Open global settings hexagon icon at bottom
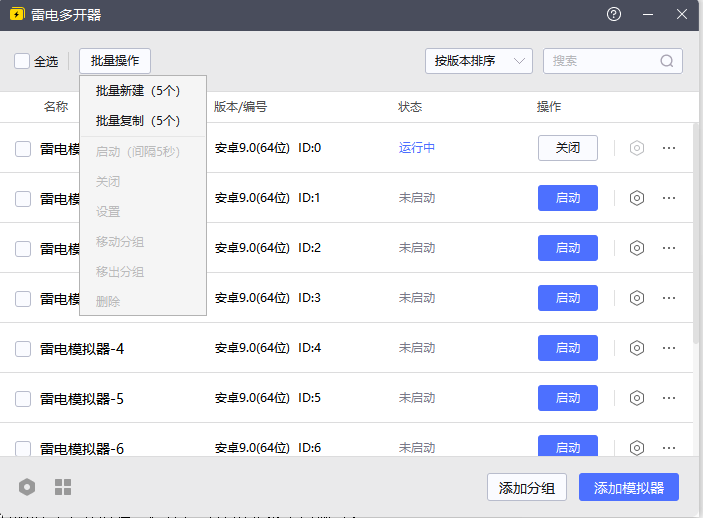This screenshot has width=703, height=518. coord(27,487)
